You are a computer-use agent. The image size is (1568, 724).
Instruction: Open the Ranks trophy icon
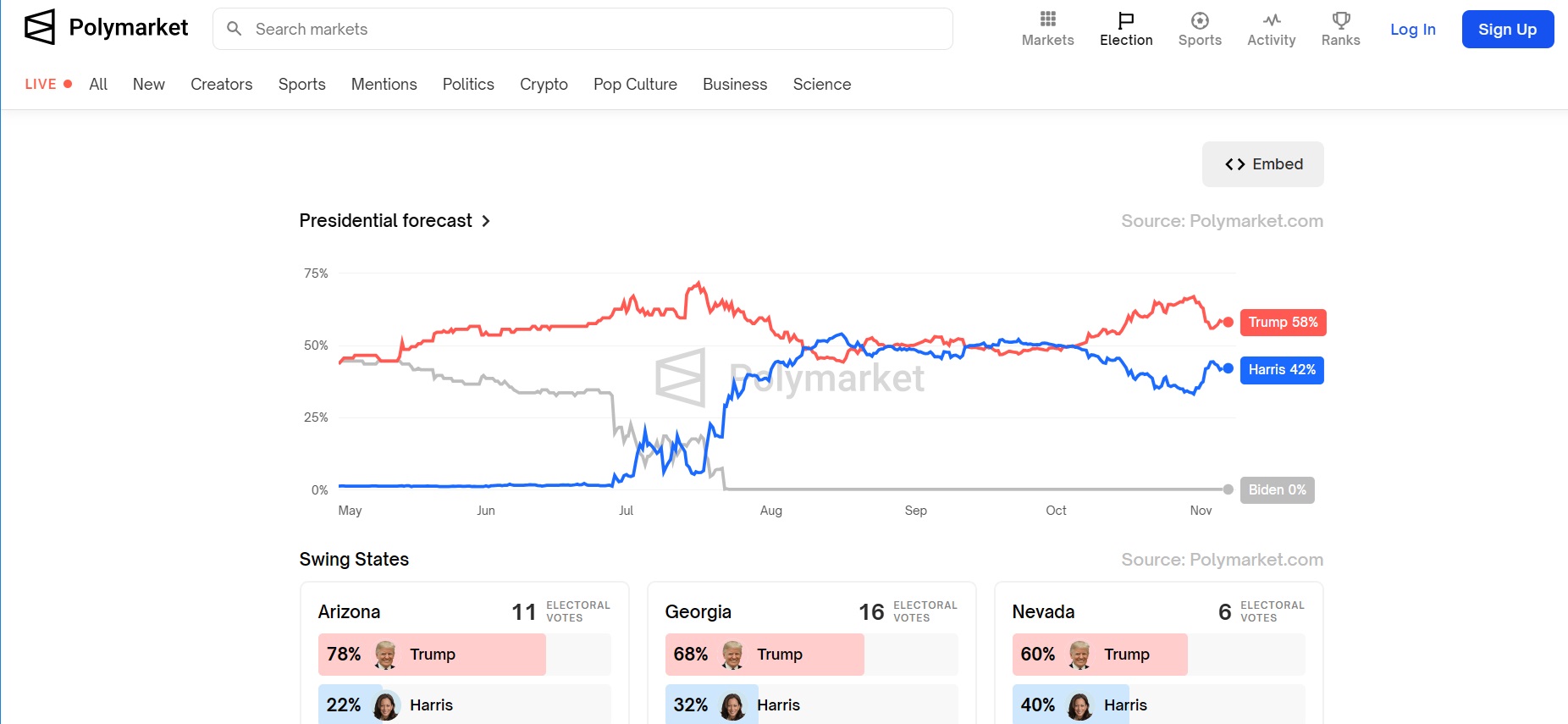click(x=1340, y=19)
